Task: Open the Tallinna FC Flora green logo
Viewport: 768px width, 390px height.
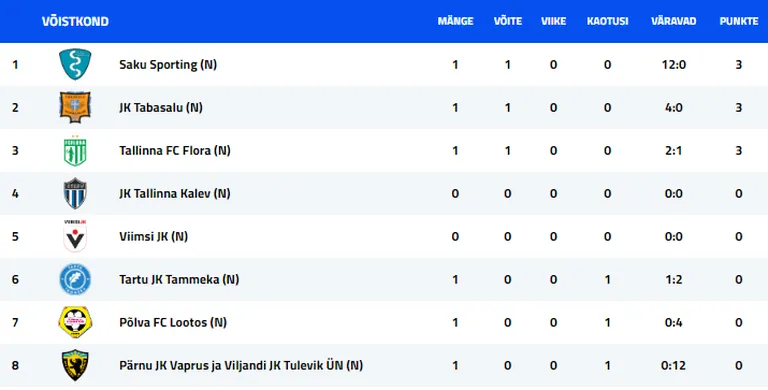Action: [75, 150]
